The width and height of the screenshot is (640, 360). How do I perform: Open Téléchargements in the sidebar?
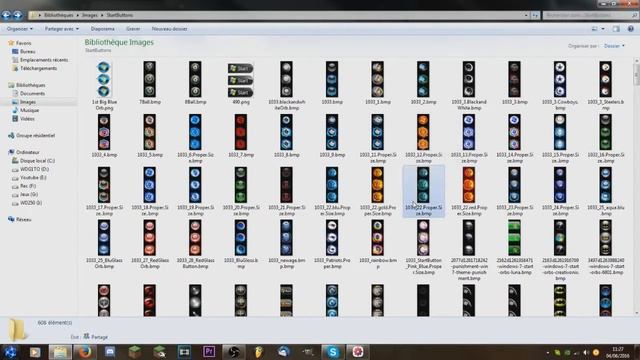pos(38,68)
